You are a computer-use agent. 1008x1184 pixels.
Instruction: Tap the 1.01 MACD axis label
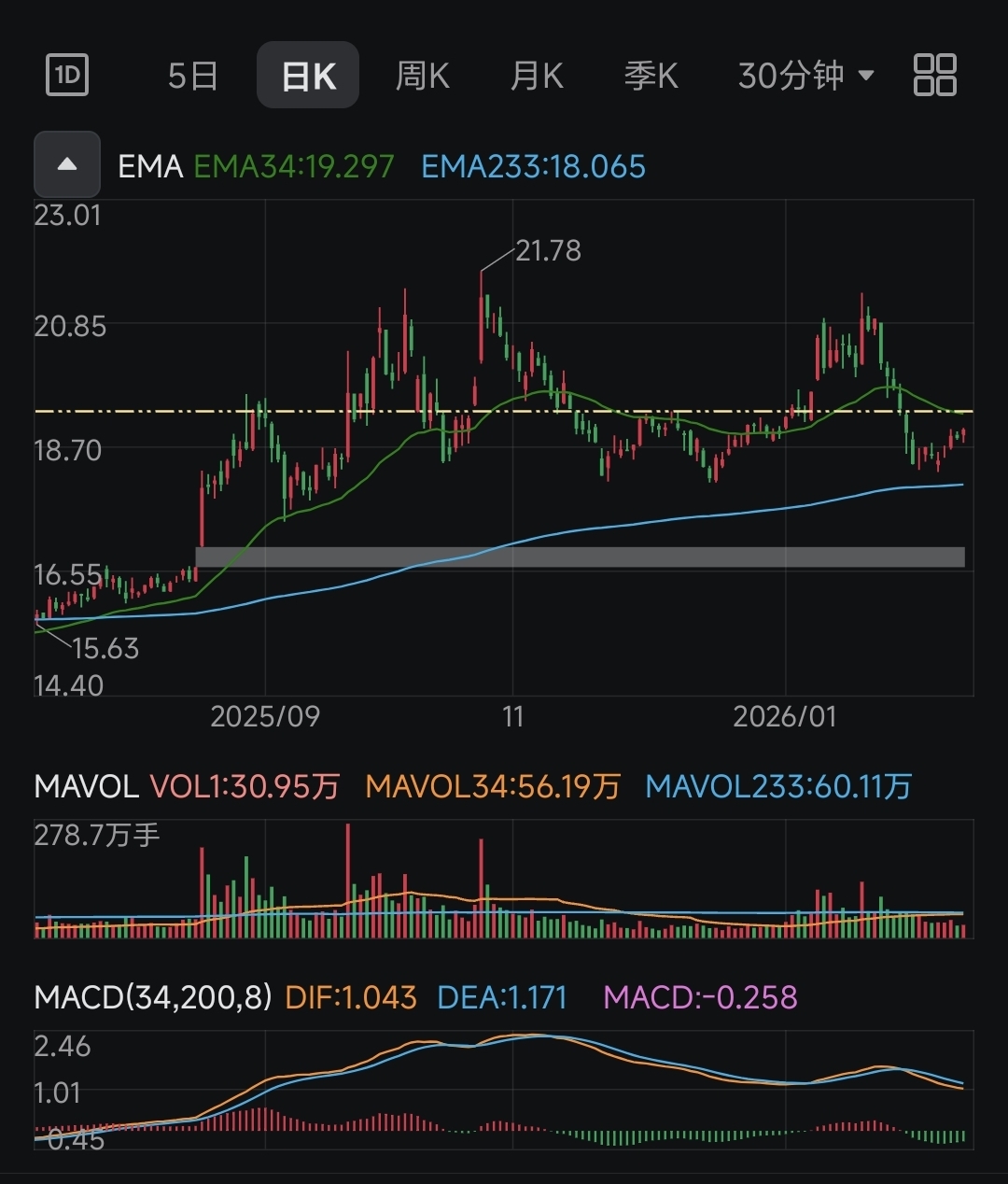58,1093
